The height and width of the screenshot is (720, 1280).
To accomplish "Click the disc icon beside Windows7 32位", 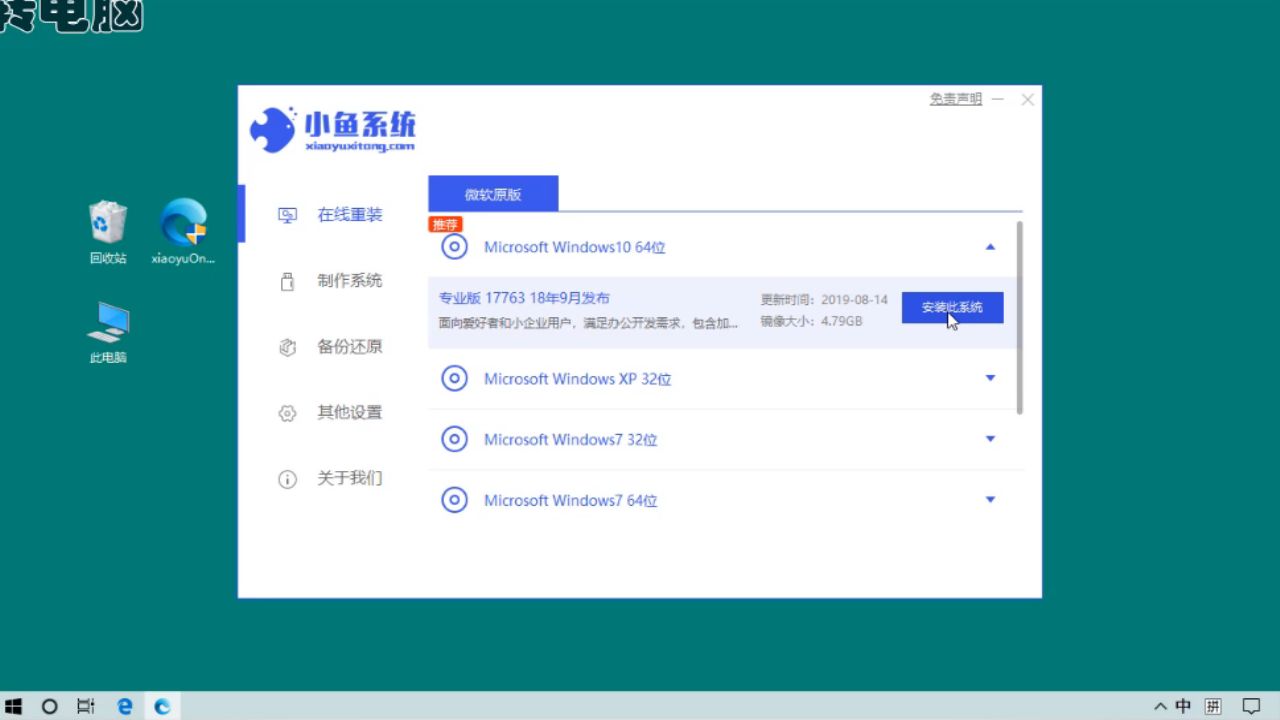I will coord(455,439).
